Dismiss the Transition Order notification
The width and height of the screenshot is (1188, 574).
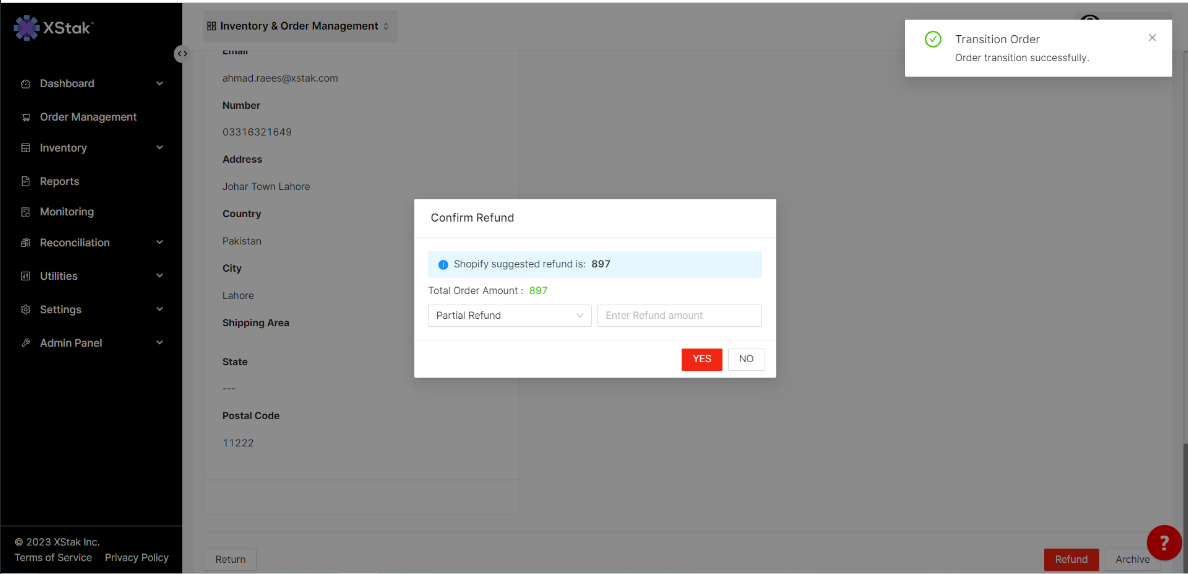[x=1152, y=38]
